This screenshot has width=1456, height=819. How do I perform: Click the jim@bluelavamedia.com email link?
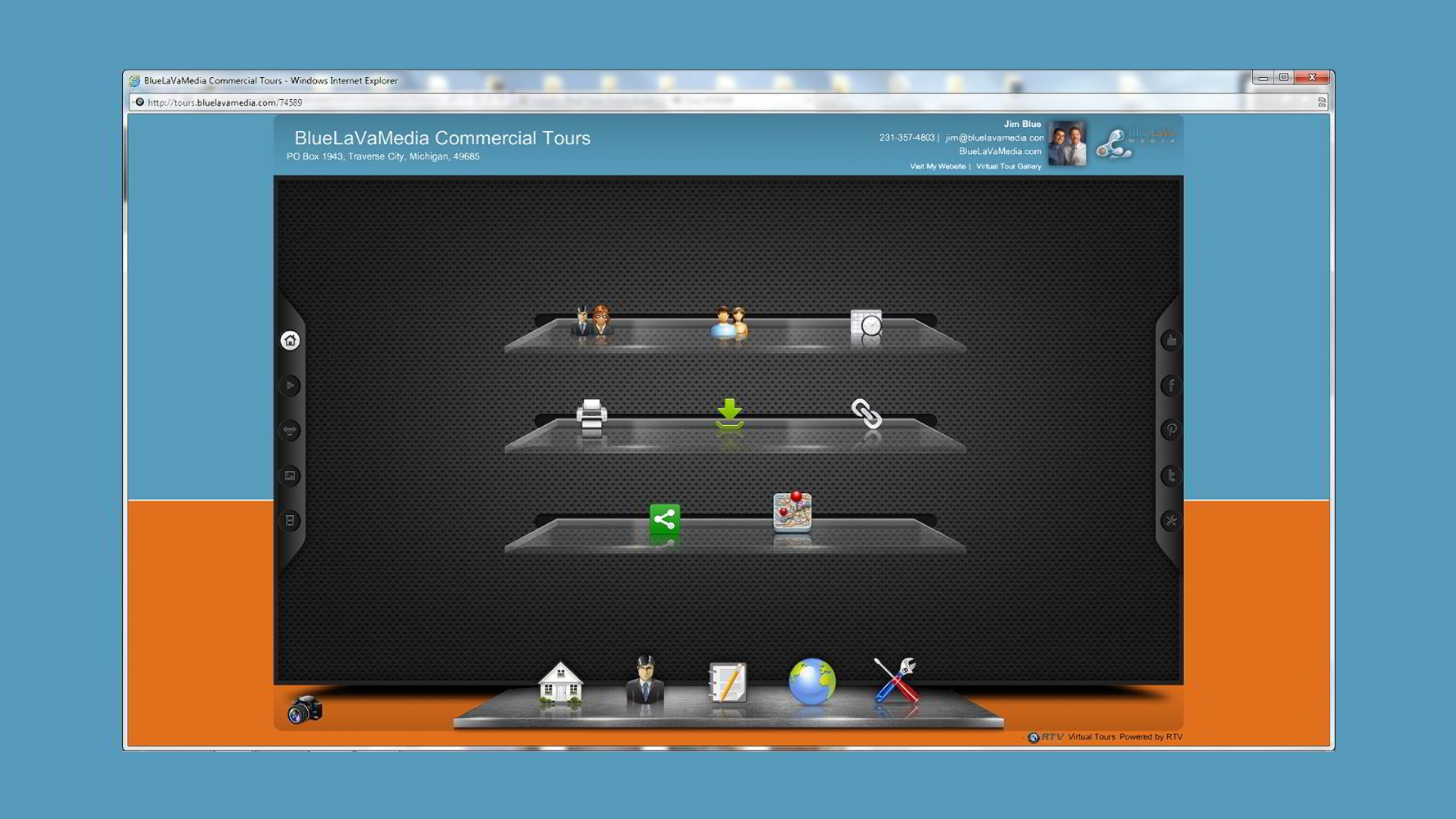pyautogui.click(x=994, y=138)
